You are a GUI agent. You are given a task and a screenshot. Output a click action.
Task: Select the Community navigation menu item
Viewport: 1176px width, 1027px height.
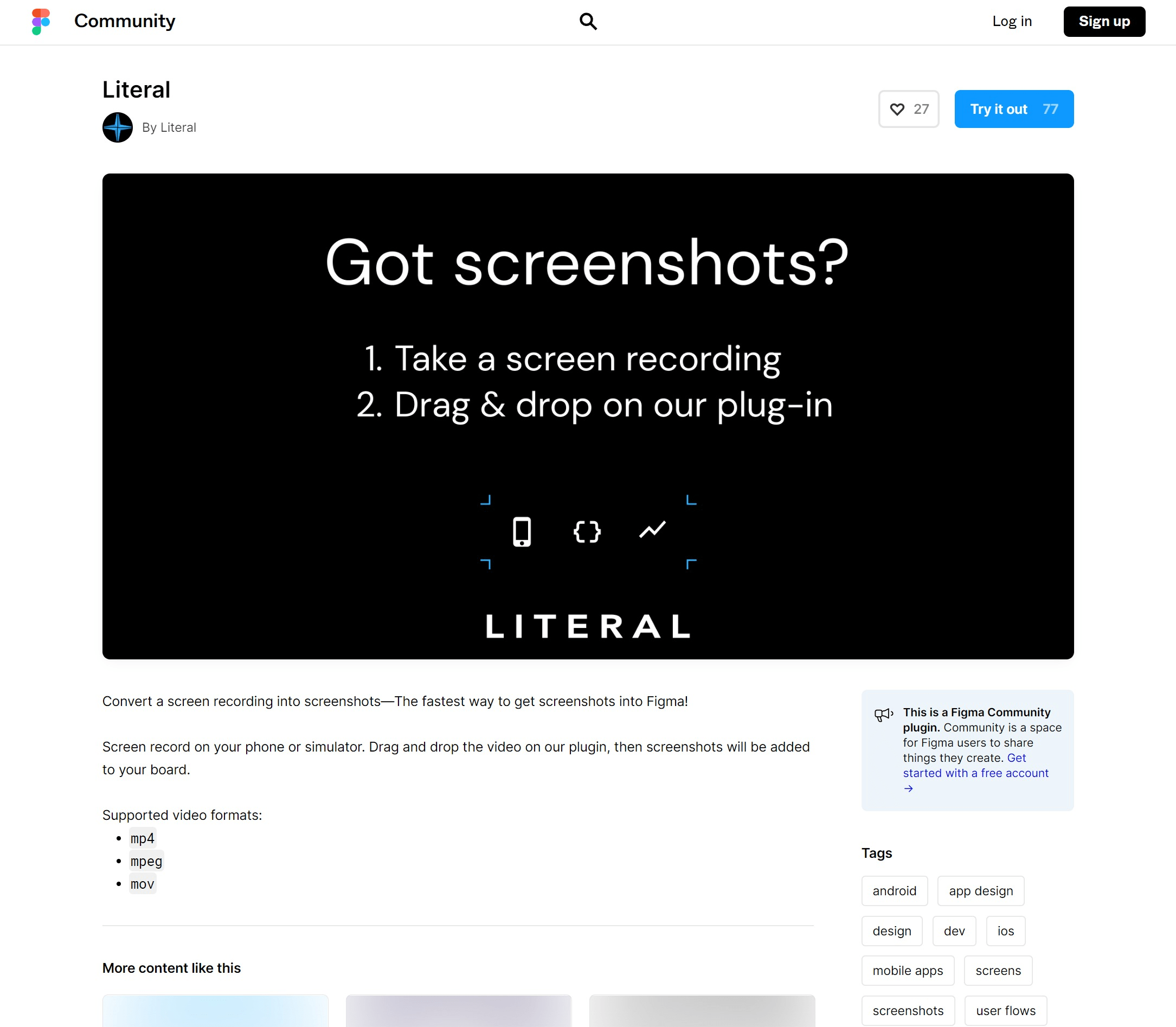tap(125, 21)
